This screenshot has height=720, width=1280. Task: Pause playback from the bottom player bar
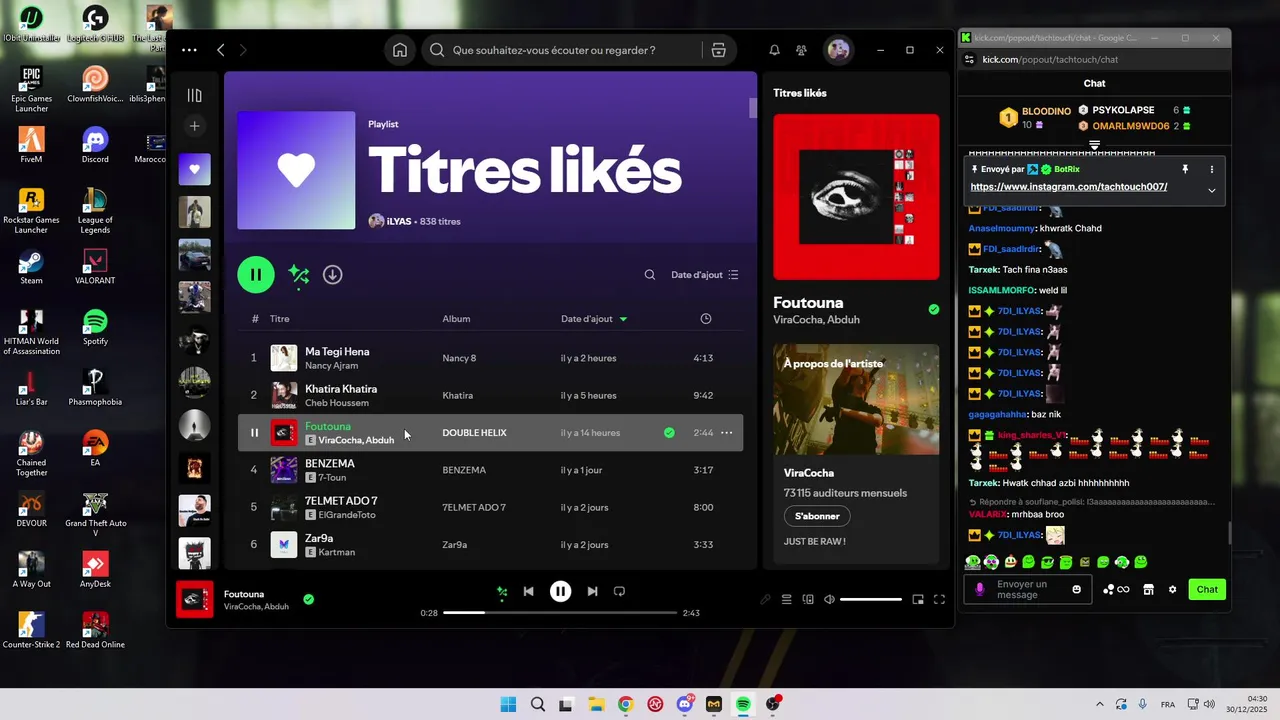tap(560, 591)
